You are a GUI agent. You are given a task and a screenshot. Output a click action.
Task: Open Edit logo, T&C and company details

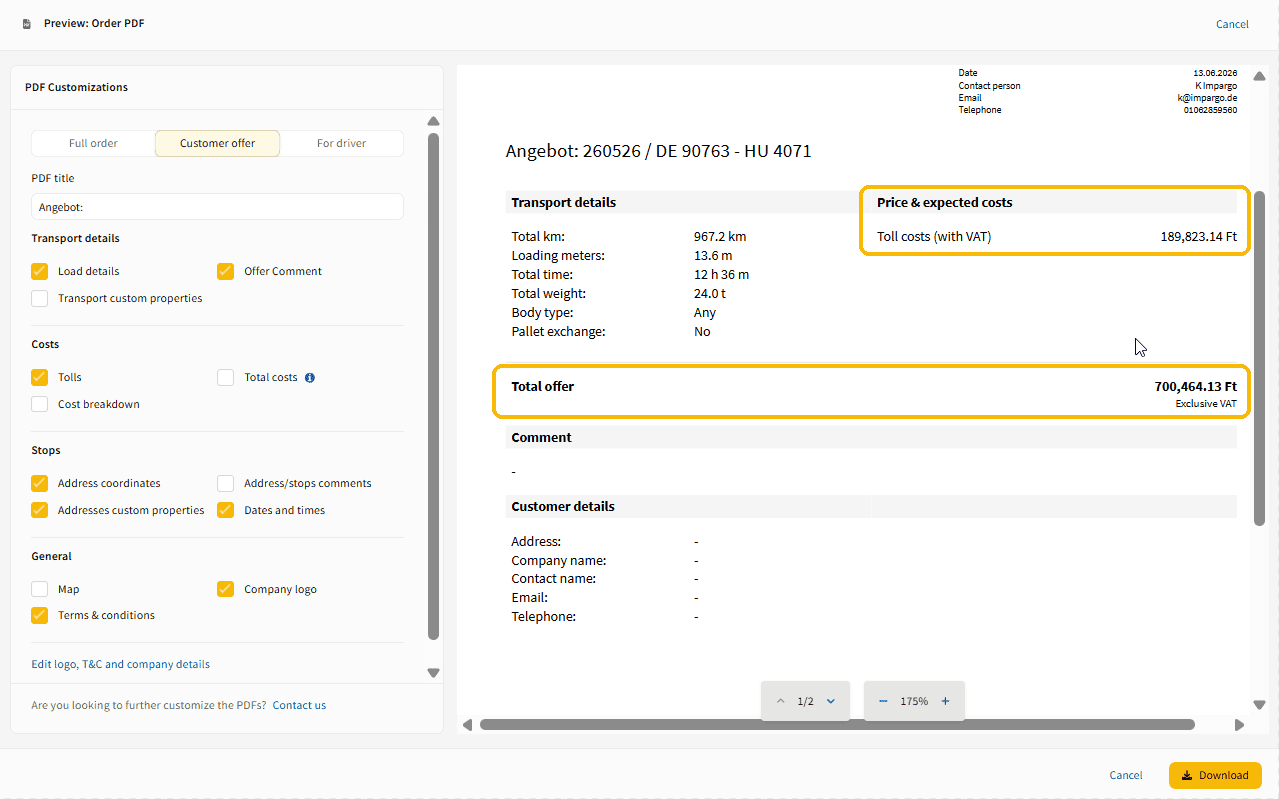click(x=121, y=664)
